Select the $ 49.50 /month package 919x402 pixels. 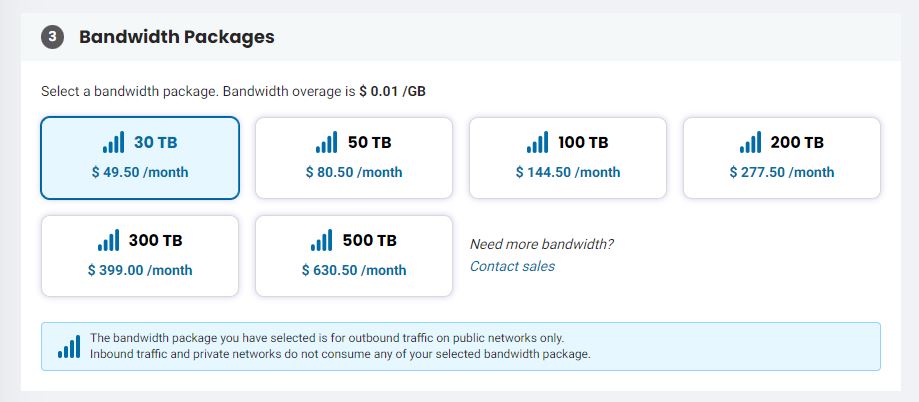140,172
